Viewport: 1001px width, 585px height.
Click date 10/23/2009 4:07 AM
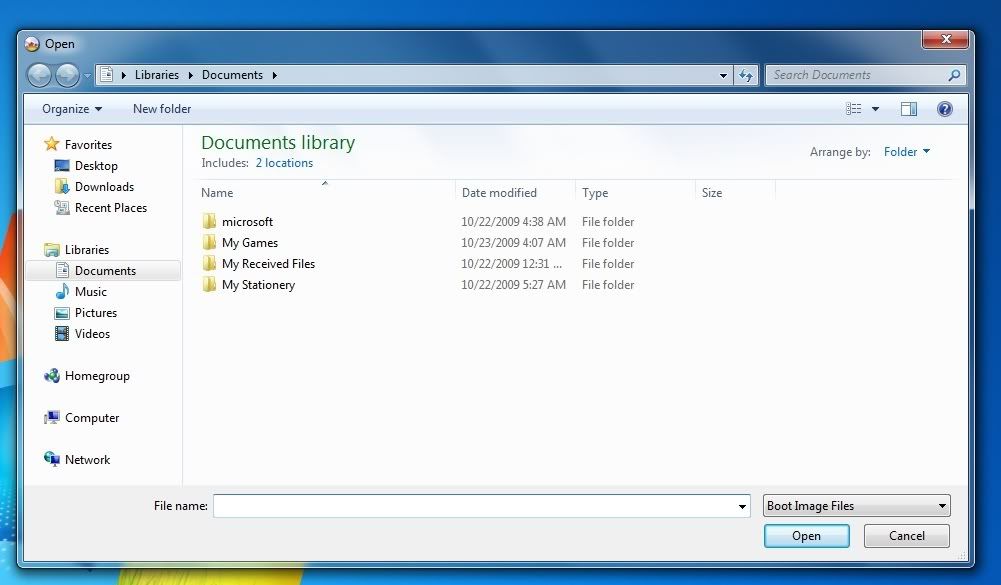click(513, 243)
